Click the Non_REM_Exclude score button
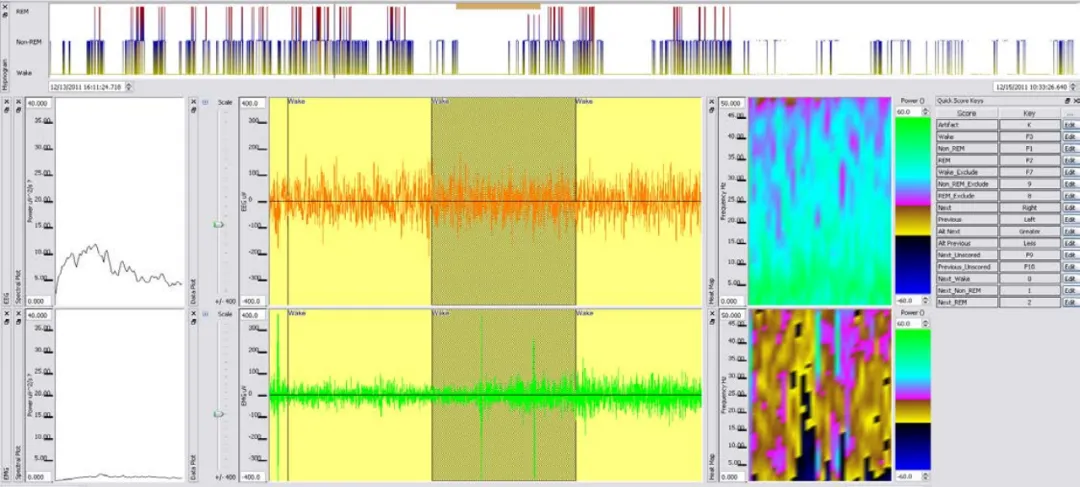This screenshot has width=1080, height=487. click(966, 184)
